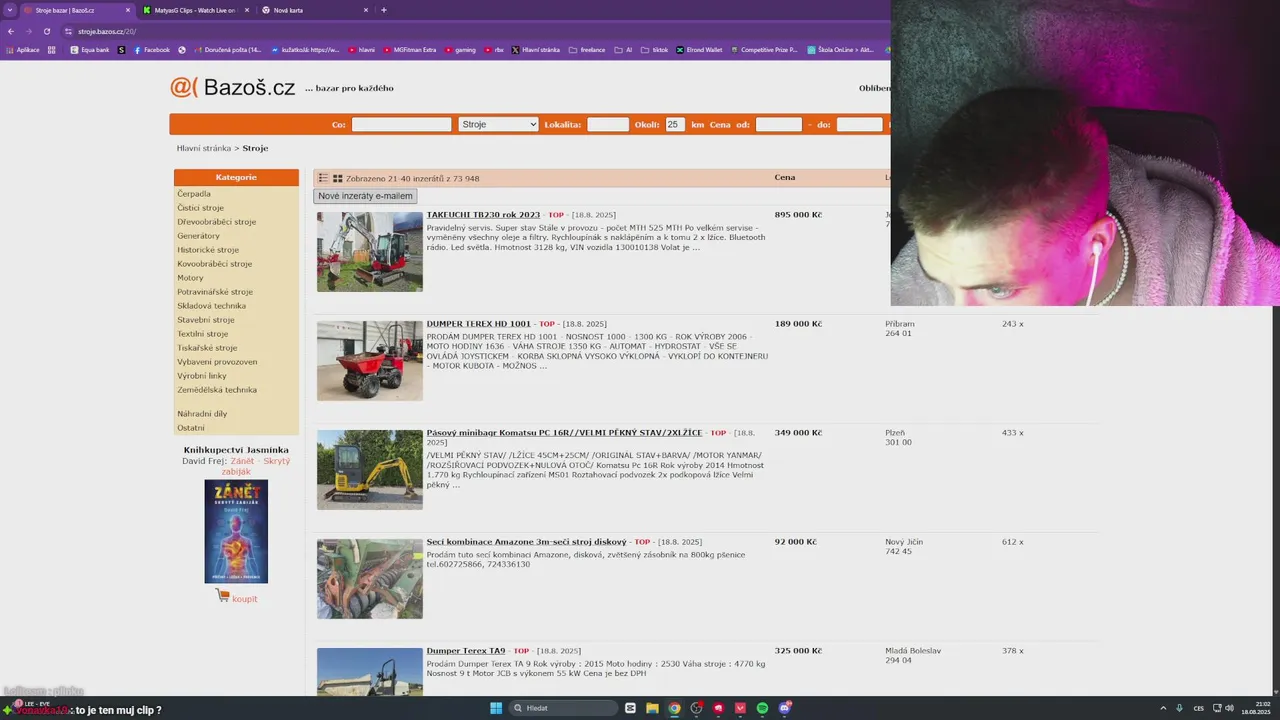Image resolution: width=1280 pixels, height=720 pixels.
Task: Click the Zánět book cover image
Action: tap(236, 531)
